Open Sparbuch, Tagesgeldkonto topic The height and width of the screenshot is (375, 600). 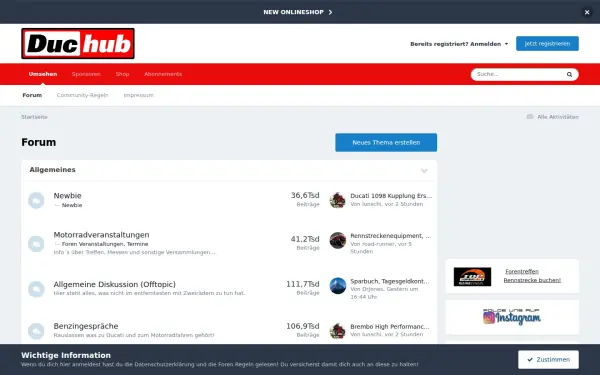point(390,281)
